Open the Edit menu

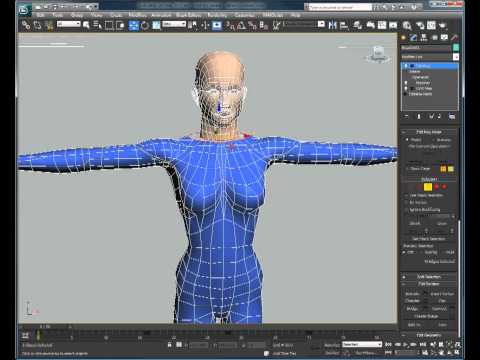[40, 15]
